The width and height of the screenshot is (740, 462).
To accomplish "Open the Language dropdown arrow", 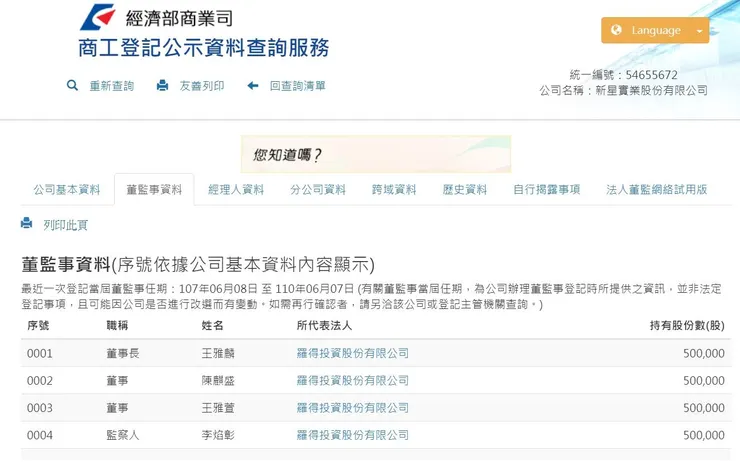I will pos(699,31).
